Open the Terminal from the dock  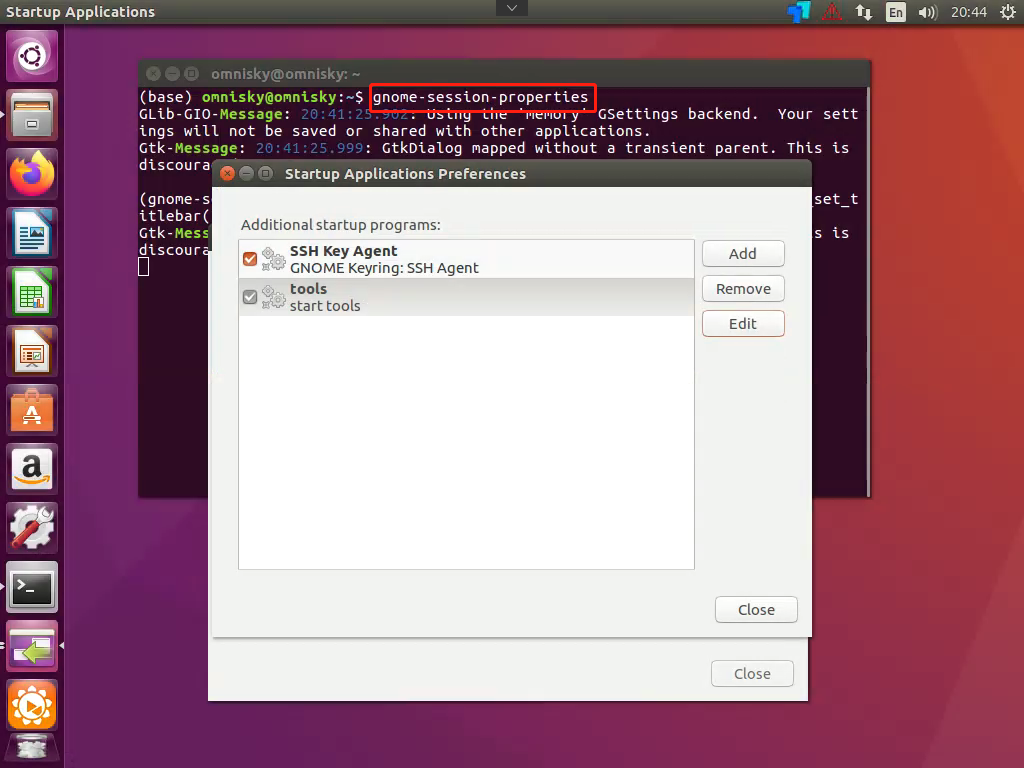point(32,588)
